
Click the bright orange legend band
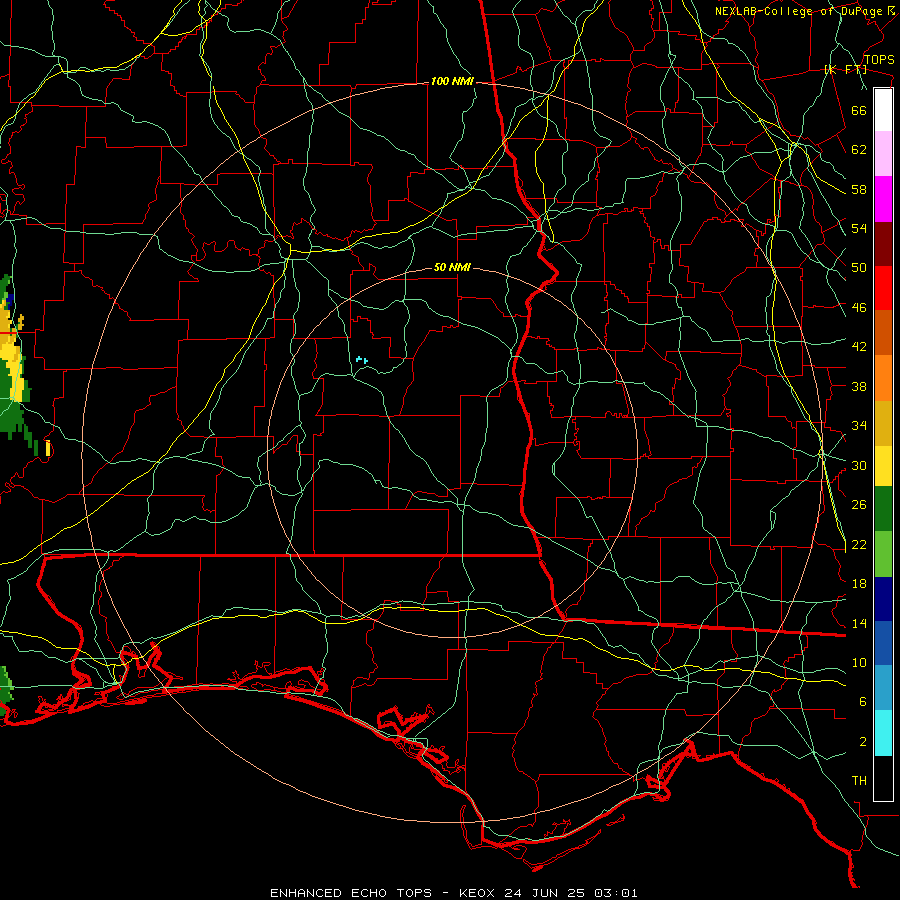coord(883,378)
